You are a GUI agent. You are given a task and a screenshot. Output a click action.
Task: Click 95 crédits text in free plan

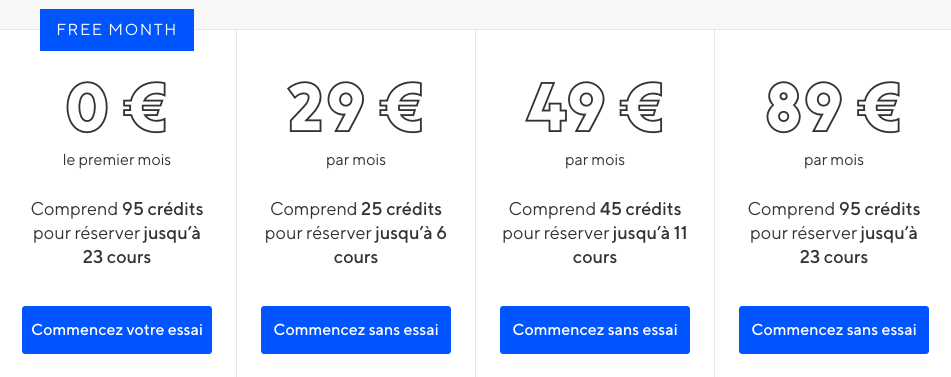click(163, 210)
